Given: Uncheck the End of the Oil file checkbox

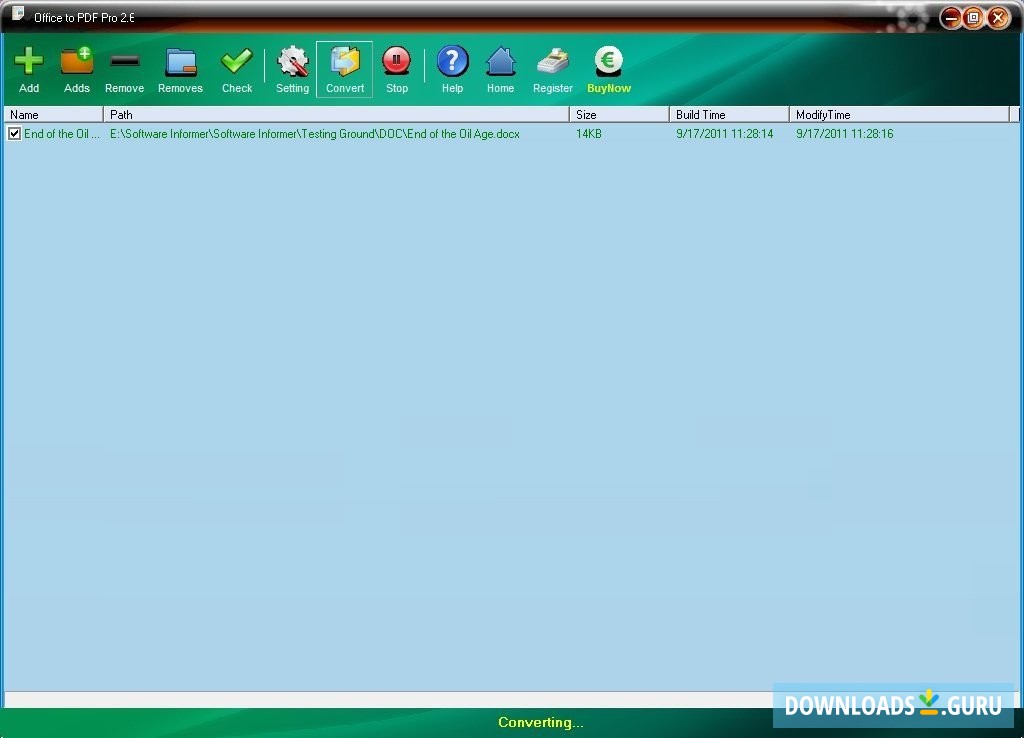Looking at the screenshot, I should click(x=14, y=134).
